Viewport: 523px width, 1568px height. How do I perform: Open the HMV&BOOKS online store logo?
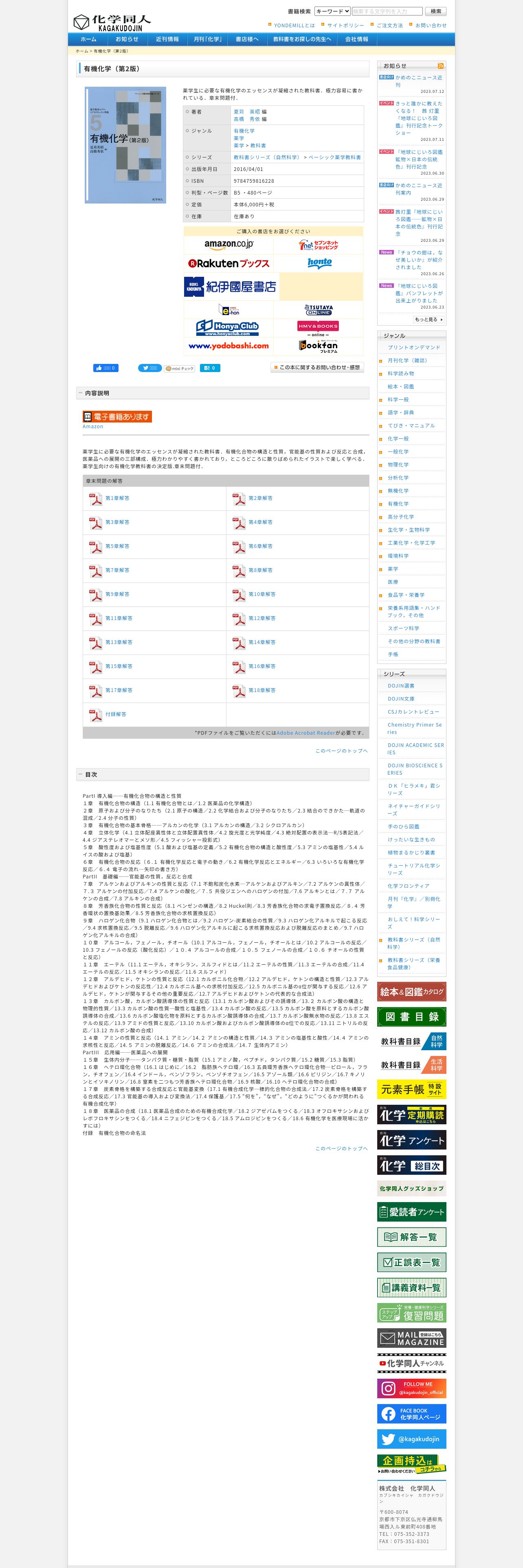click(319, 328)
